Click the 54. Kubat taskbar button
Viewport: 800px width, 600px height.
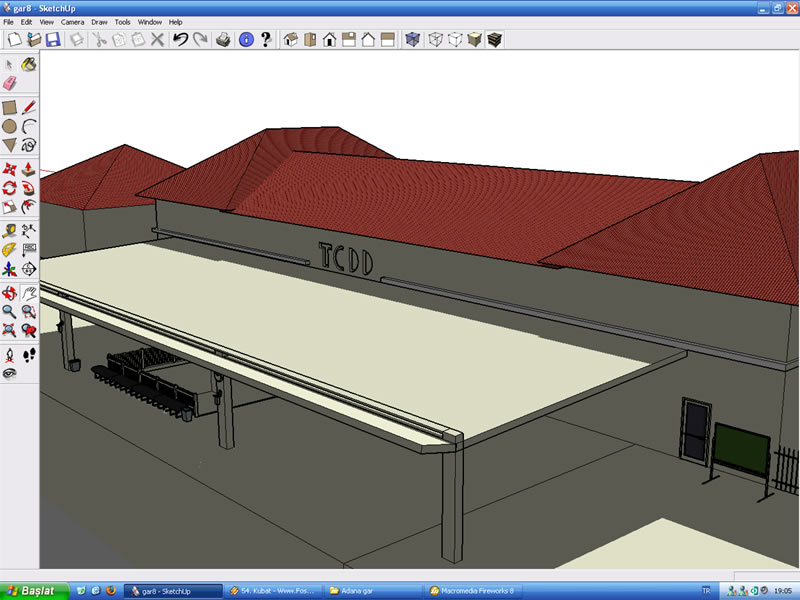[x=274, y=591]
